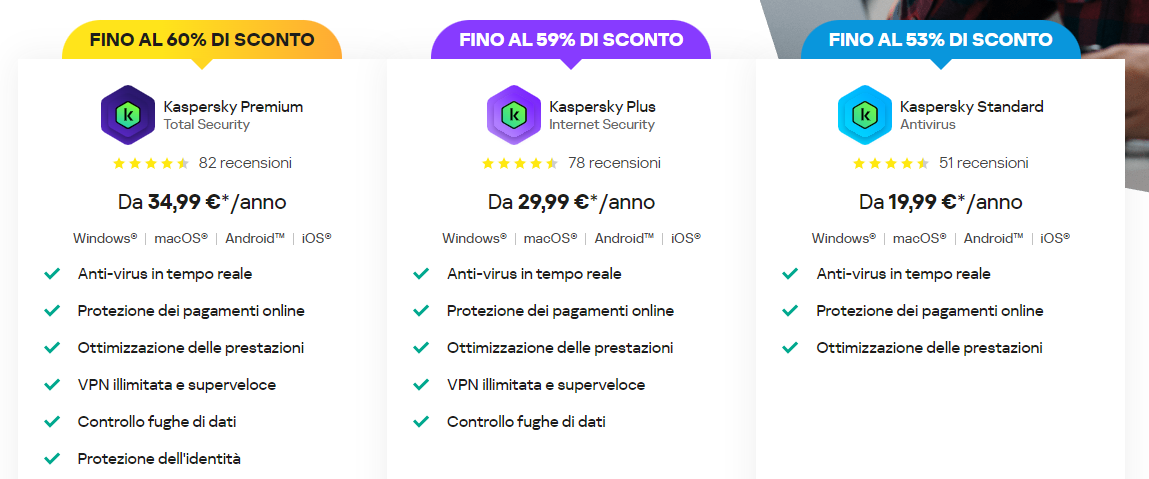
Task: Open the 51 recensioni reviews link
Action: coord(983,163)
